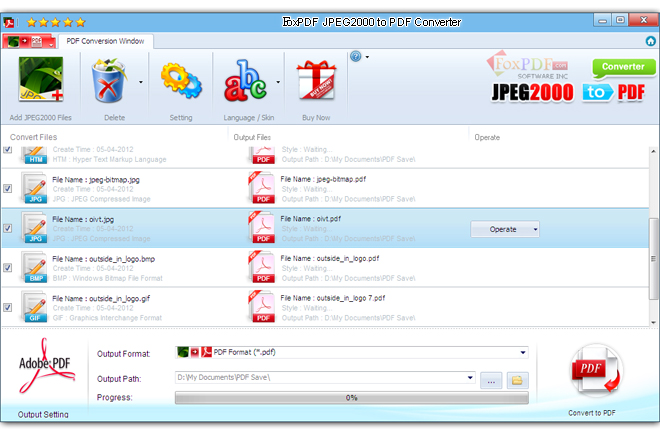Viewport: 660px width, 430px height.
Task: Click the vertical scrollbar thumb
Action: pos(653,258)
